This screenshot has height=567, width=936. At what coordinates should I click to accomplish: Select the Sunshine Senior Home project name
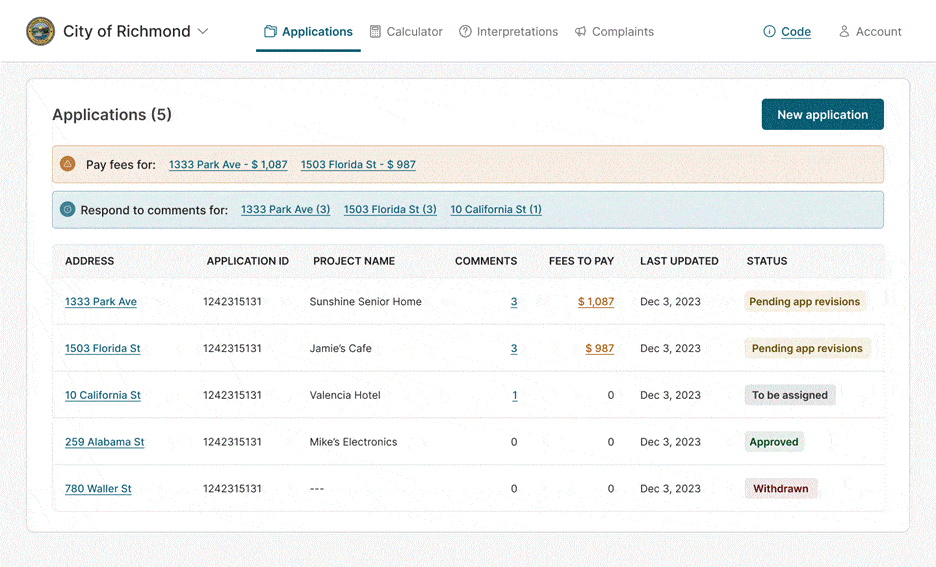pyautogui.click(x=365, y=302)
